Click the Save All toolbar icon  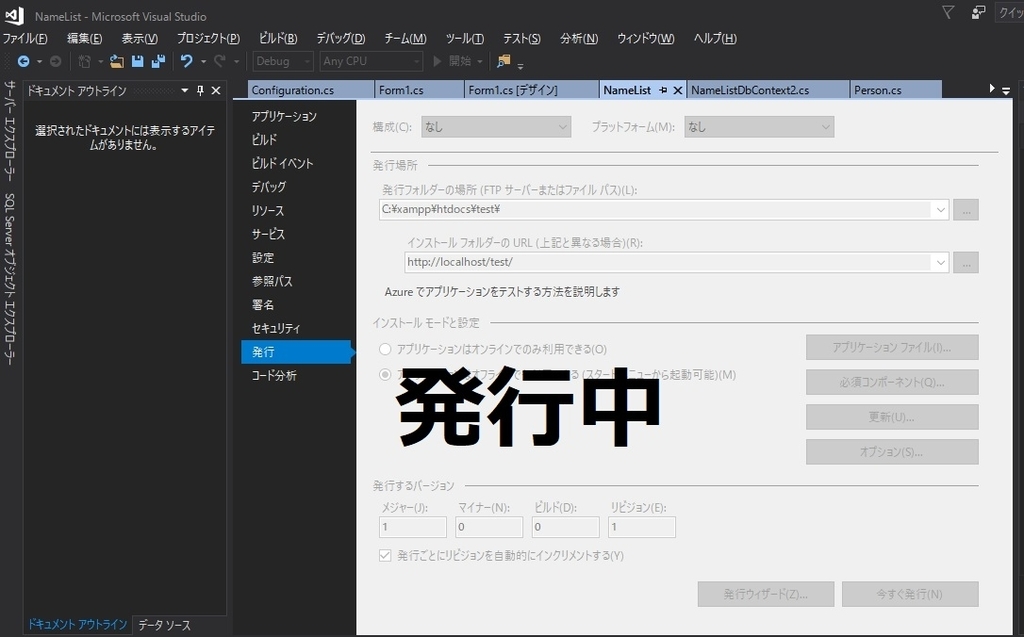coord(160,61)
